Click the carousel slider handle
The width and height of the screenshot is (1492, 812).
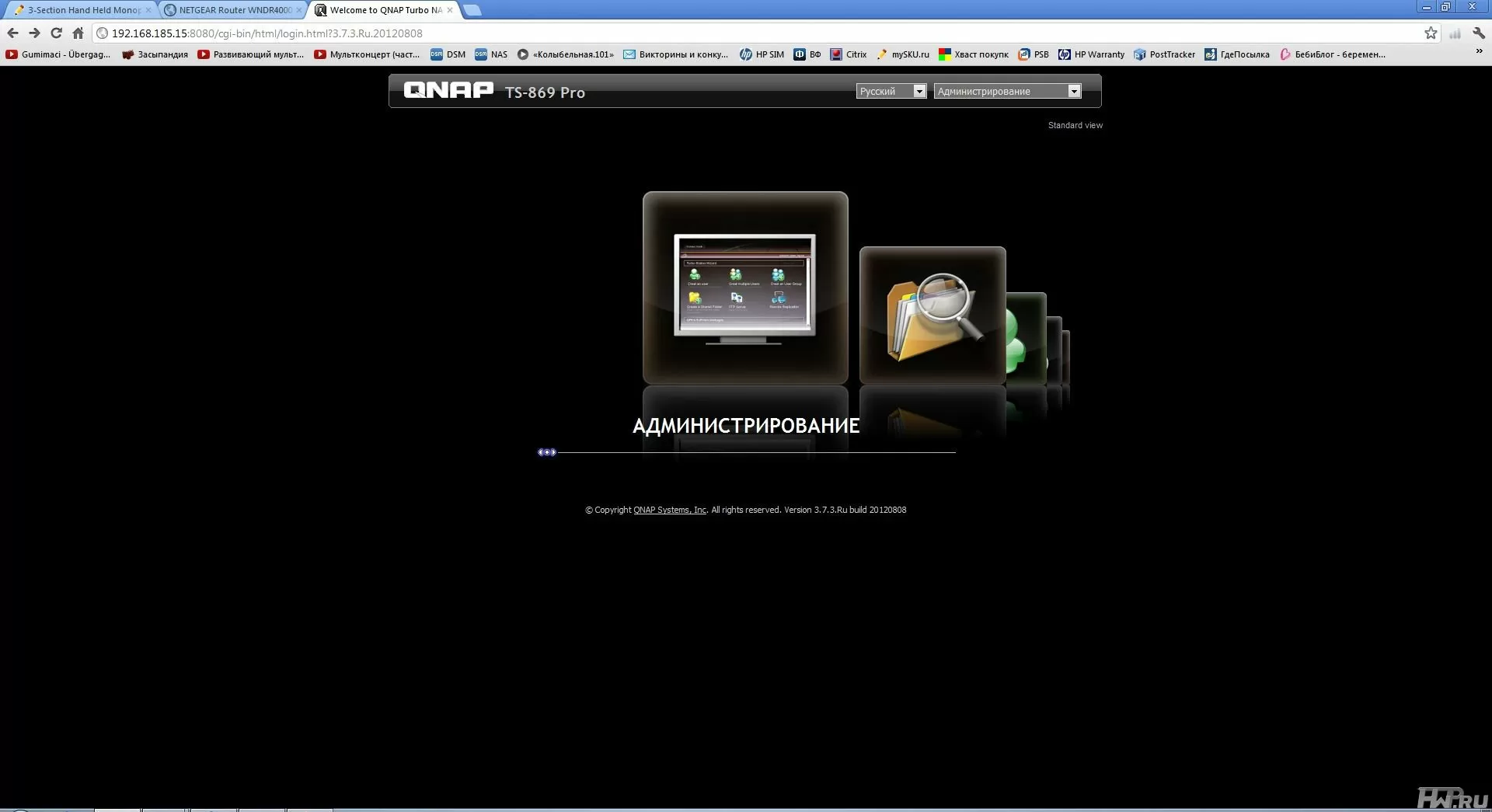tap(547, 452)
